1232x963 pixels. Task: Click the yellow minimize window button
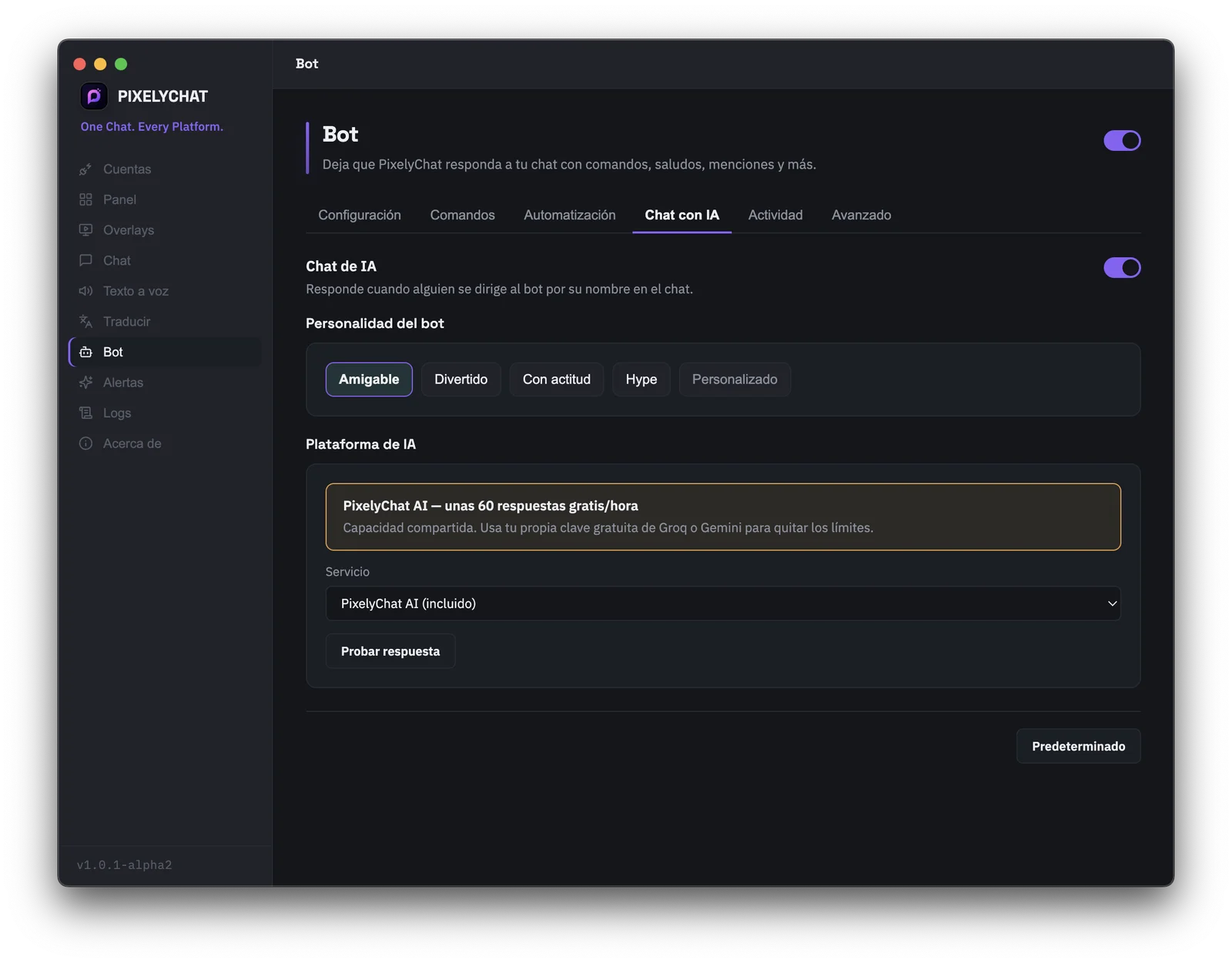point(100,64)
